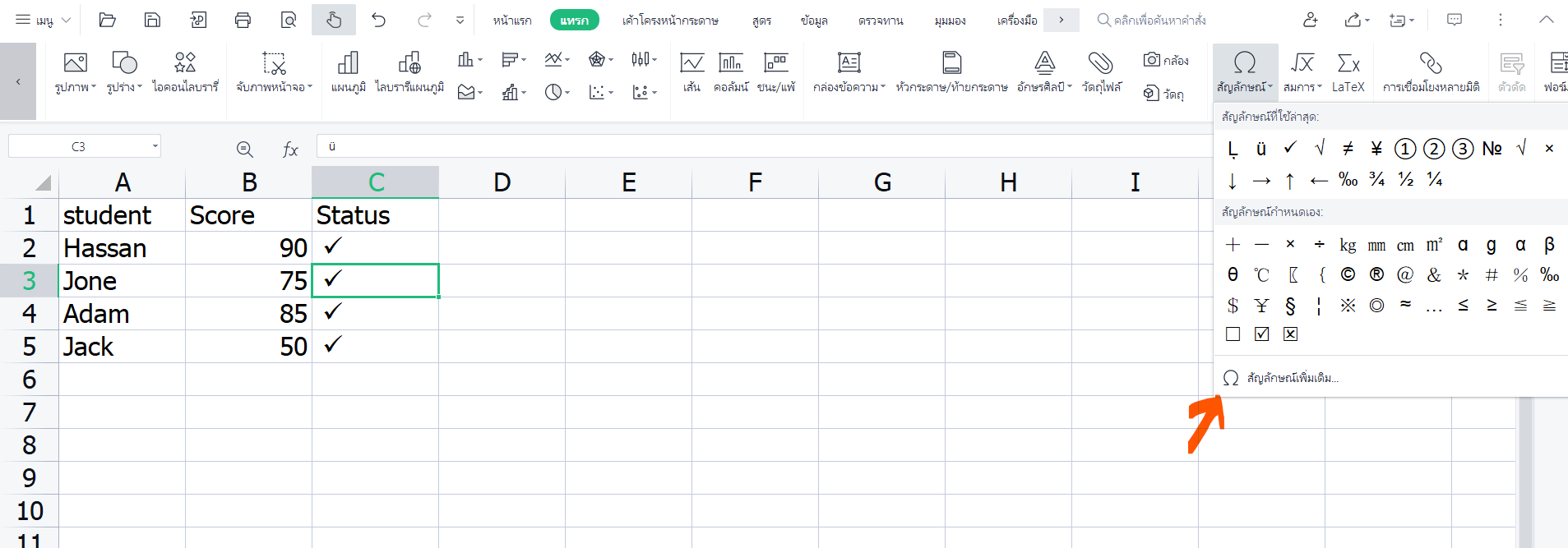Image resolution: width=1568 pixels, height=548 pixels.
Task: Insert the crossed box ☒ symbol
Action: coord(1291,334)
